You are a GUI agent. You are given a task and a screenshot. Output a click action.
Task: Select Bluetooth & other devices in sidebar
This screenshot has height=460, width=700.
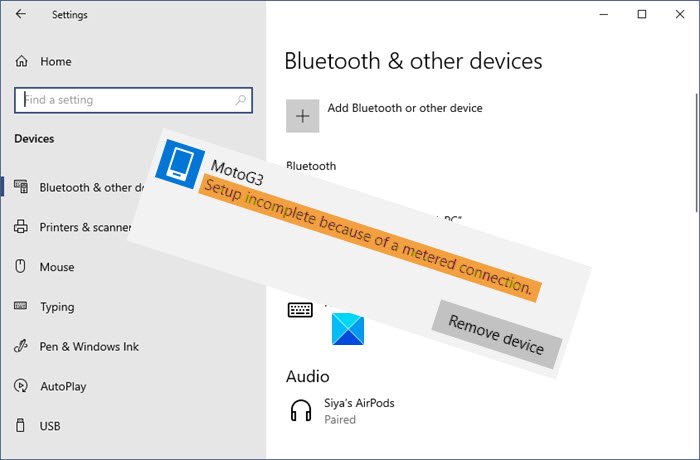(x=78, y=187)
